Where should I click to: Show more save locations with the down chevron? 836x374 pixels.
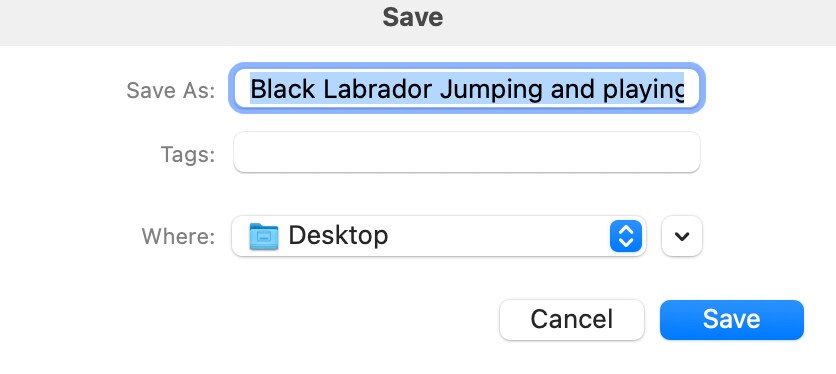click(682, 236)
